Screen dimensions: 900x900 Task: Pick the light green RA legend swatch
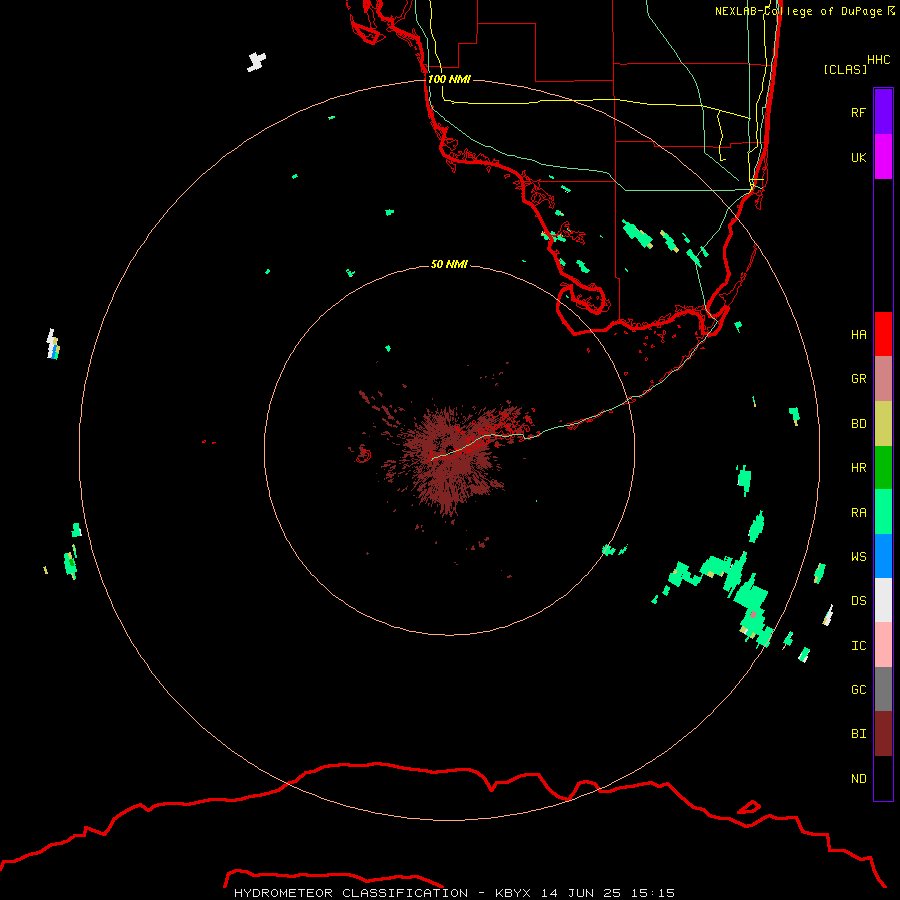pyautogui.click(x=883, y=512)
